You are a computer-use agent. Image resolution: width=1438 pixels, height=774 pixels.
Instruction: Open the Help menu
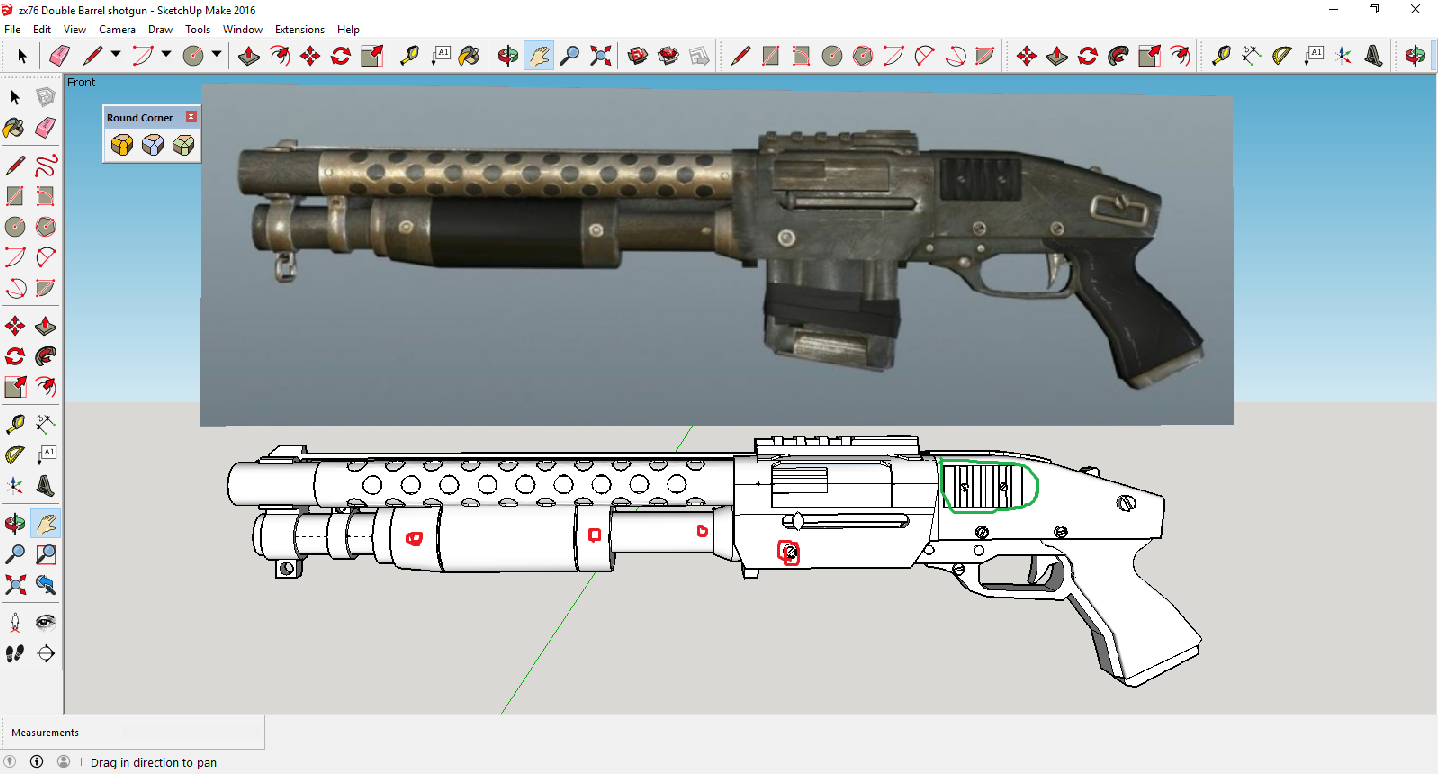click(x=348, y=29)
